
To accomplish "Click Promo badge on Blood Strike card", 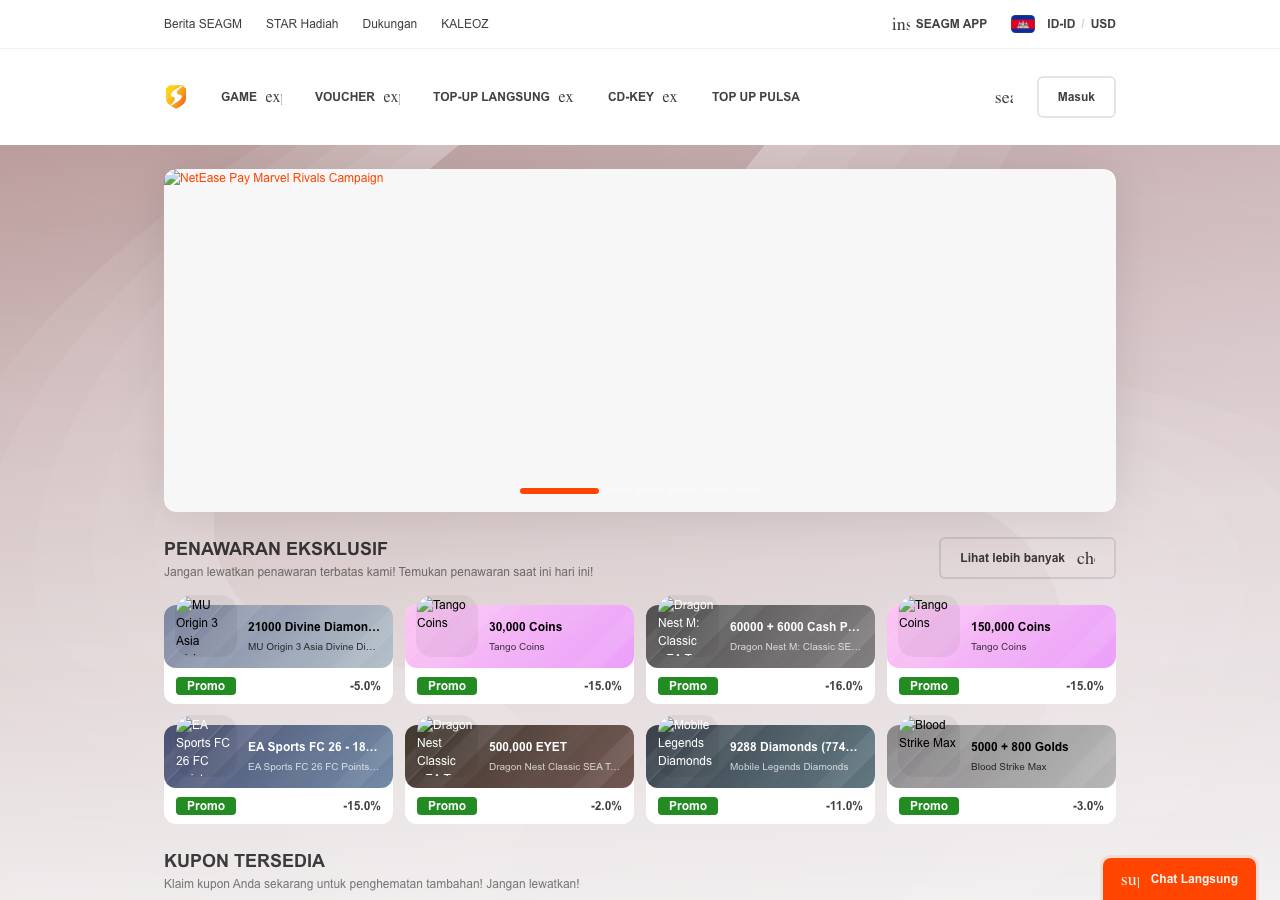I will 929,806.
